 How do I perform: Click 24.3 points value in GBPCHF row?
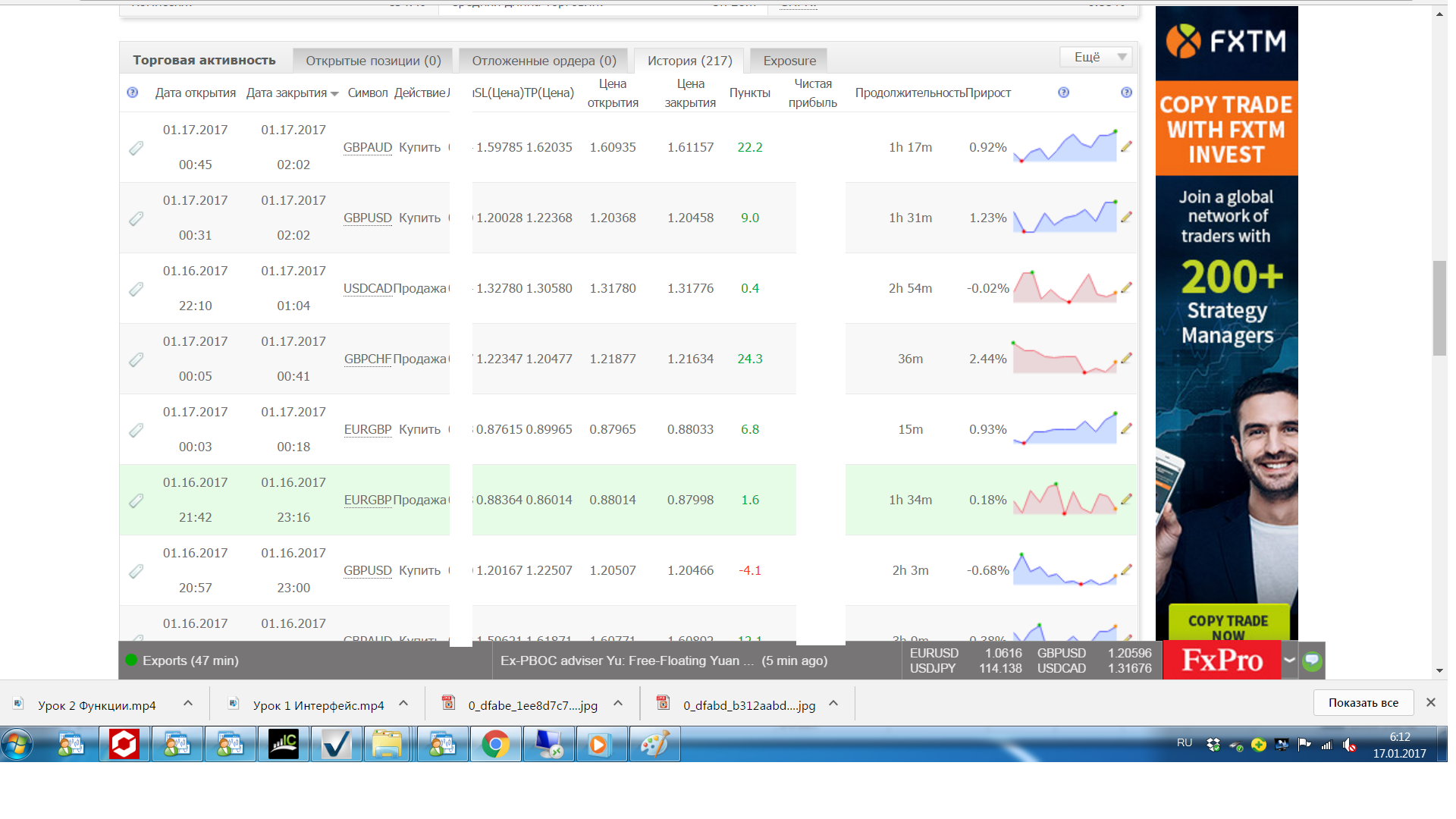750,359
